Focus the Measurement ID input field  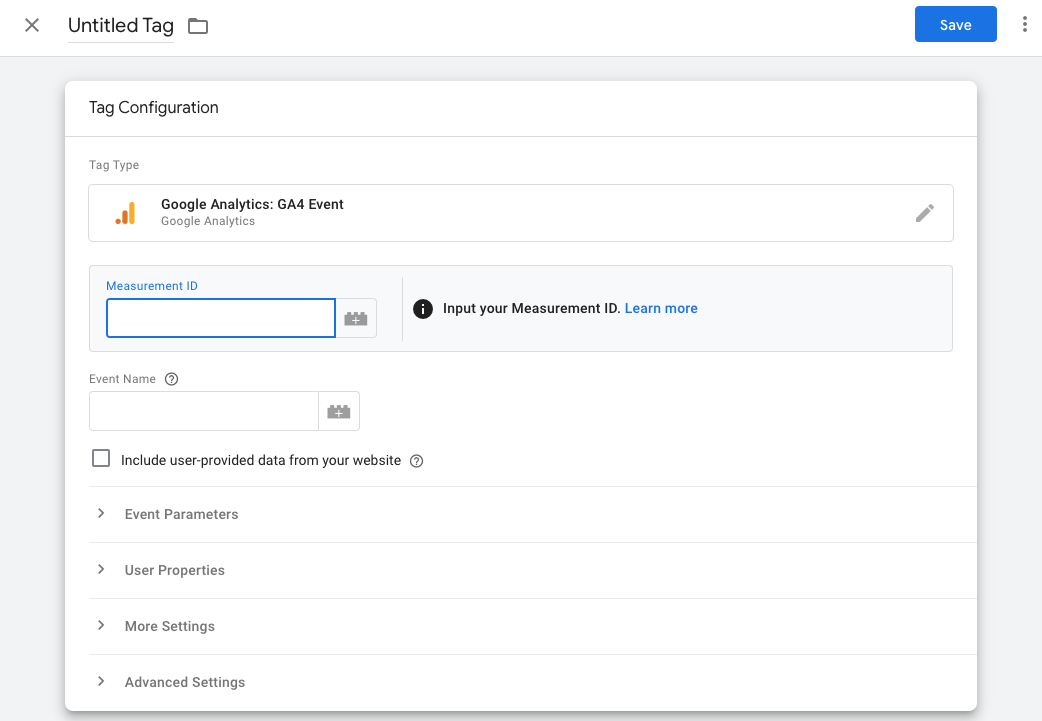[221, 318]
